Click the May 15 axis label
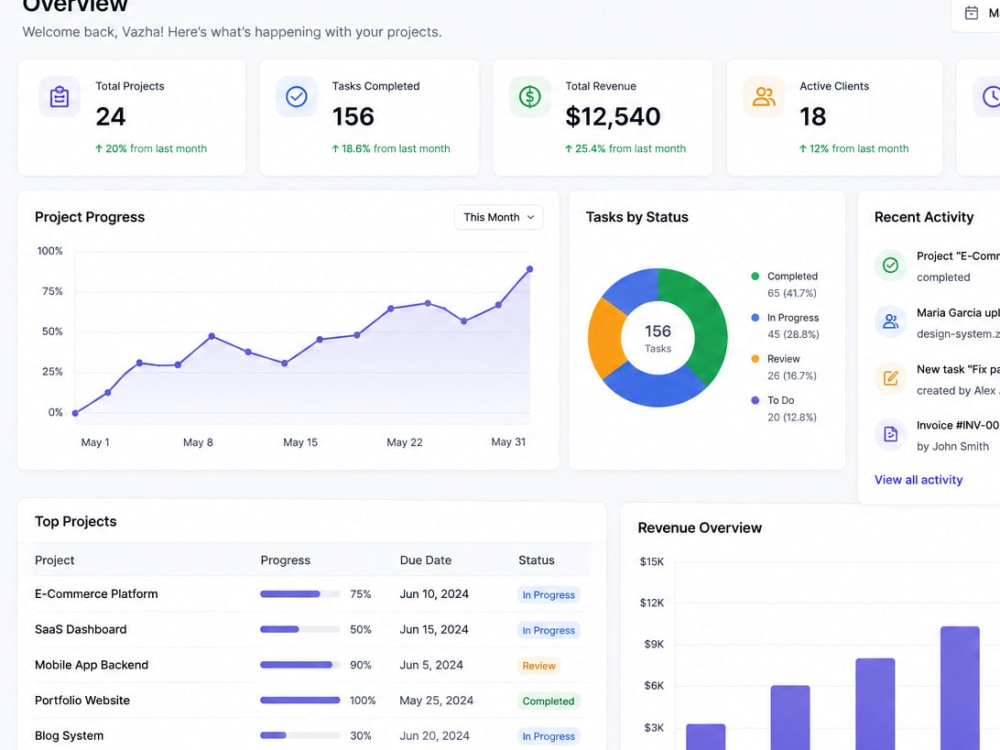Screen dimensions: 1000x750 coord(300,443)
